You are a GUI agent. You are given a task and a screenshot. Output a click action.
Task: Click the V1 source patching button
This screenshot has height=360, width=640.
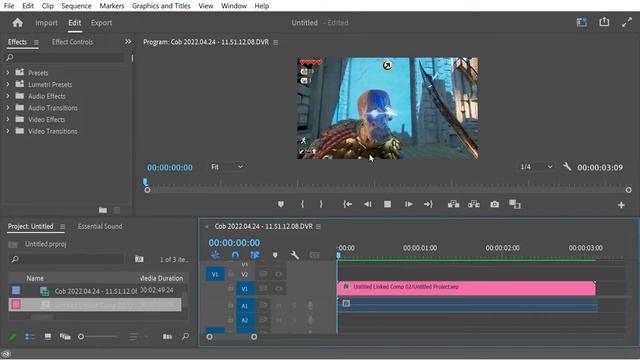click(x=215, y=274)
